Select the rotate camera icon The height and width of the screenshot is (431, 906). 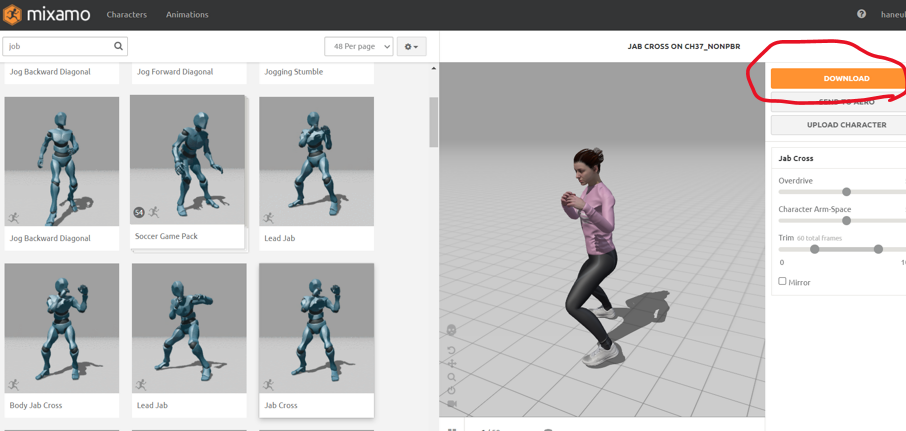pyautogui.click(x=452, y=350)
